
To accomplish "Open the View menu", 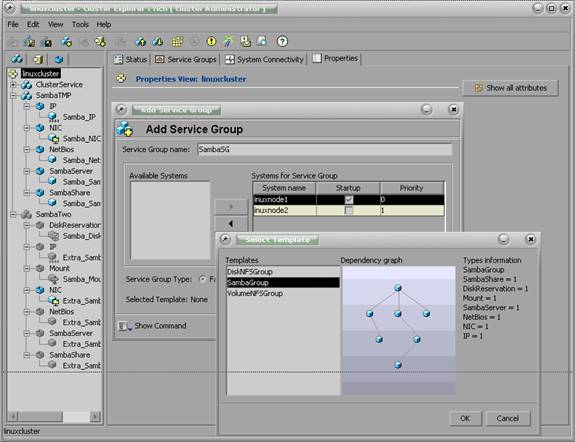I will click(55, 25).
